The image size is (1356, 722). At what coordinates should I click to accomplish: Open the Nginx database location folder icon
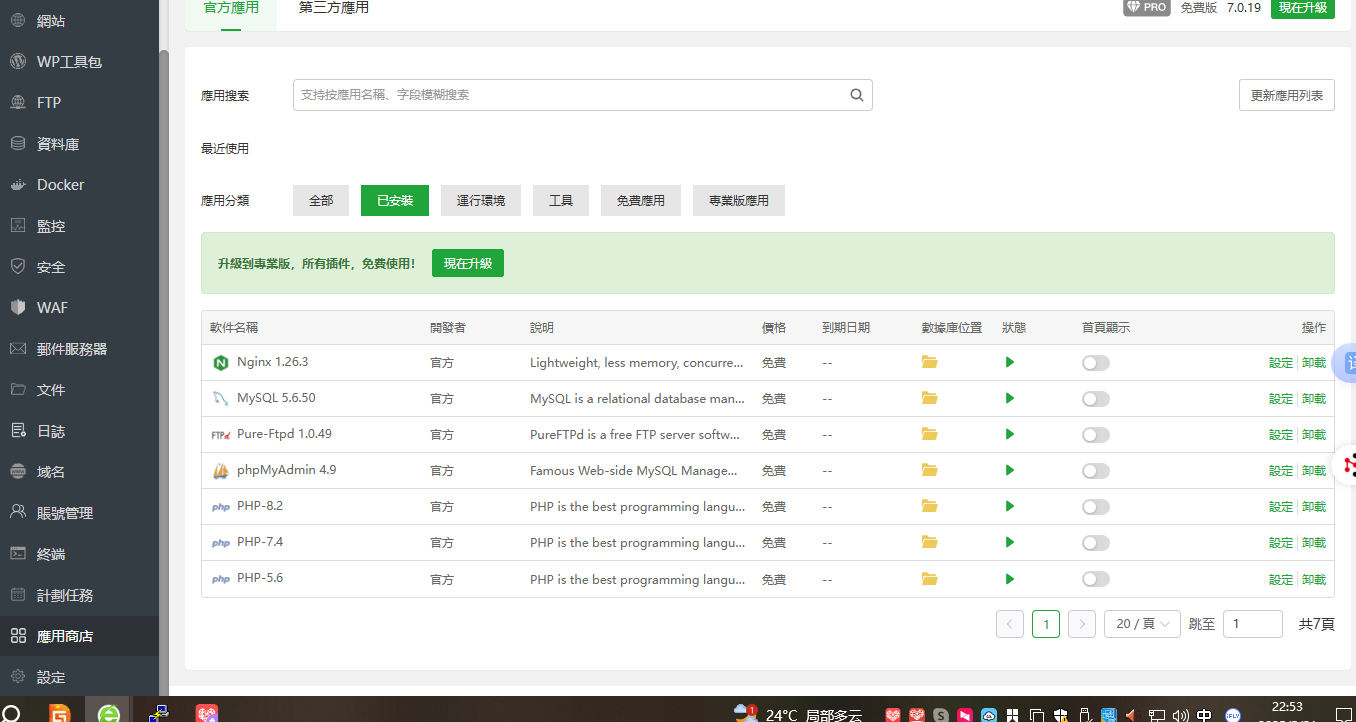[929, 362]
